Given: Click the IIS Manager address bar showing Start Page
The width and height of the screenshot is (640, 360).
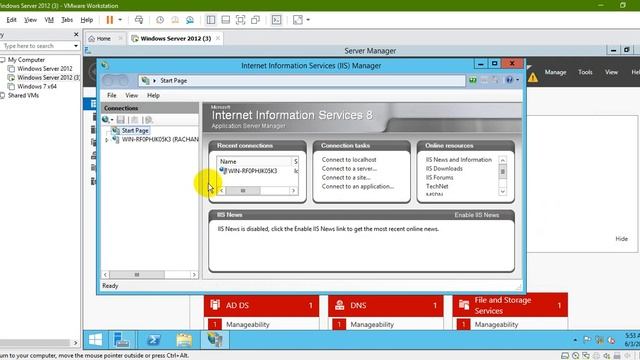Looking at the screenshot, I should pyautogui.click(x=302, y=81).
